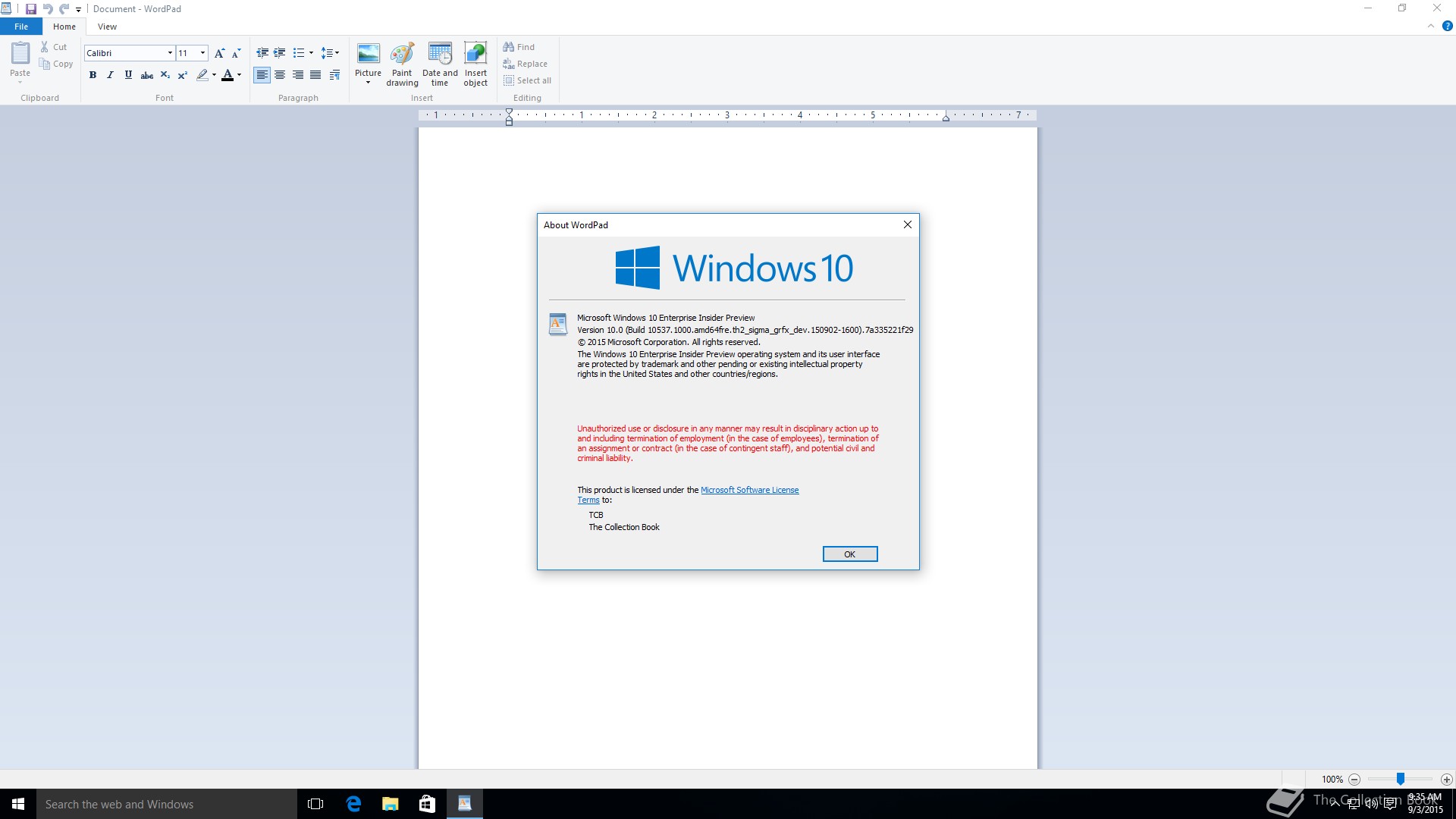Toggle Underline formatting

click(x=128, y=75)
